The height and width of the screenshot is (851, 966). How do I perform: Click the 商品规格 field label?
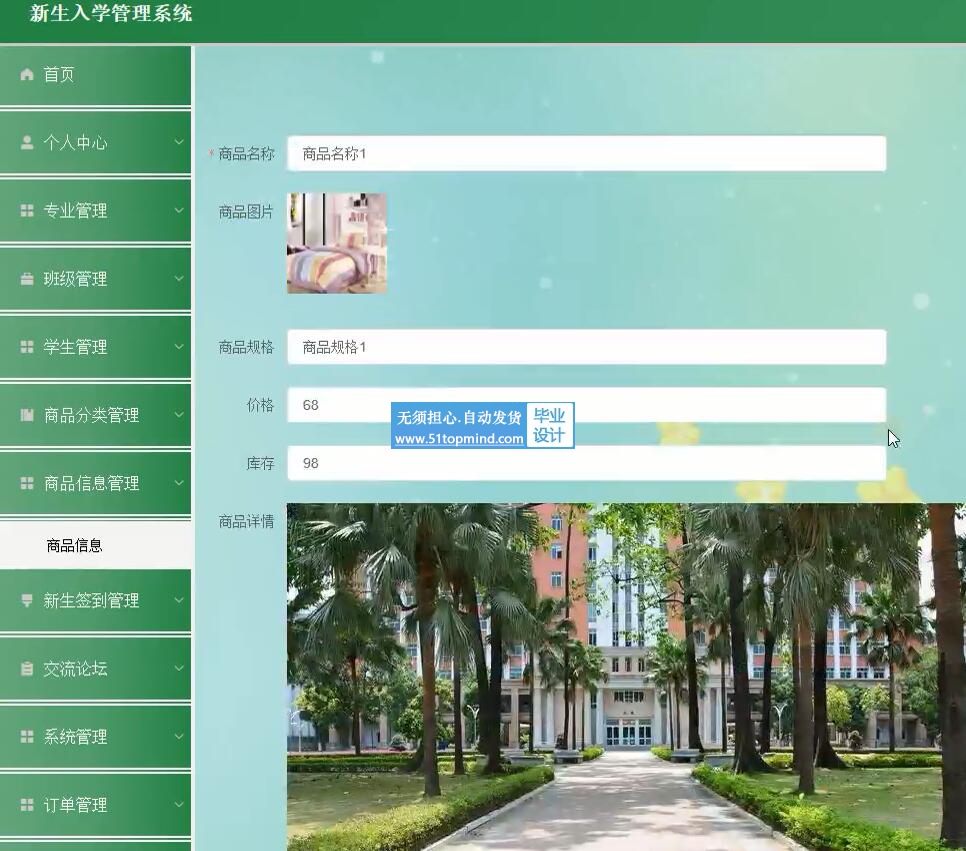[246, 347]
